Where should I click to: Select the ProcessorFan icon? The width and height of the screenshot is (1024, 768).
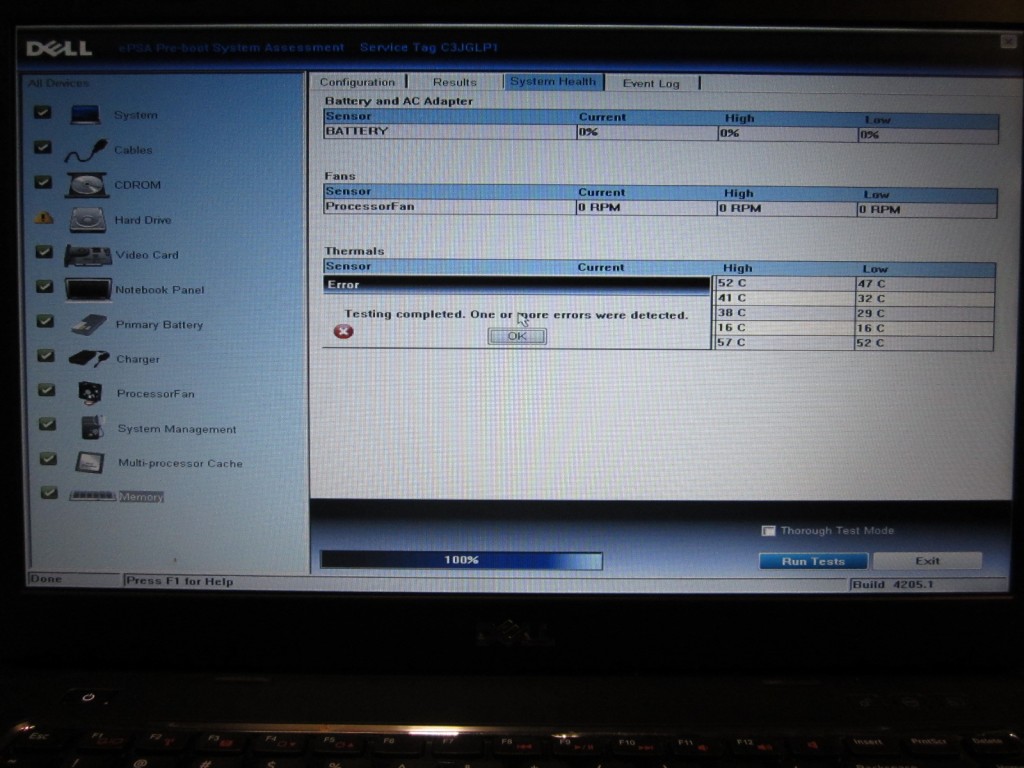(90, 393)
